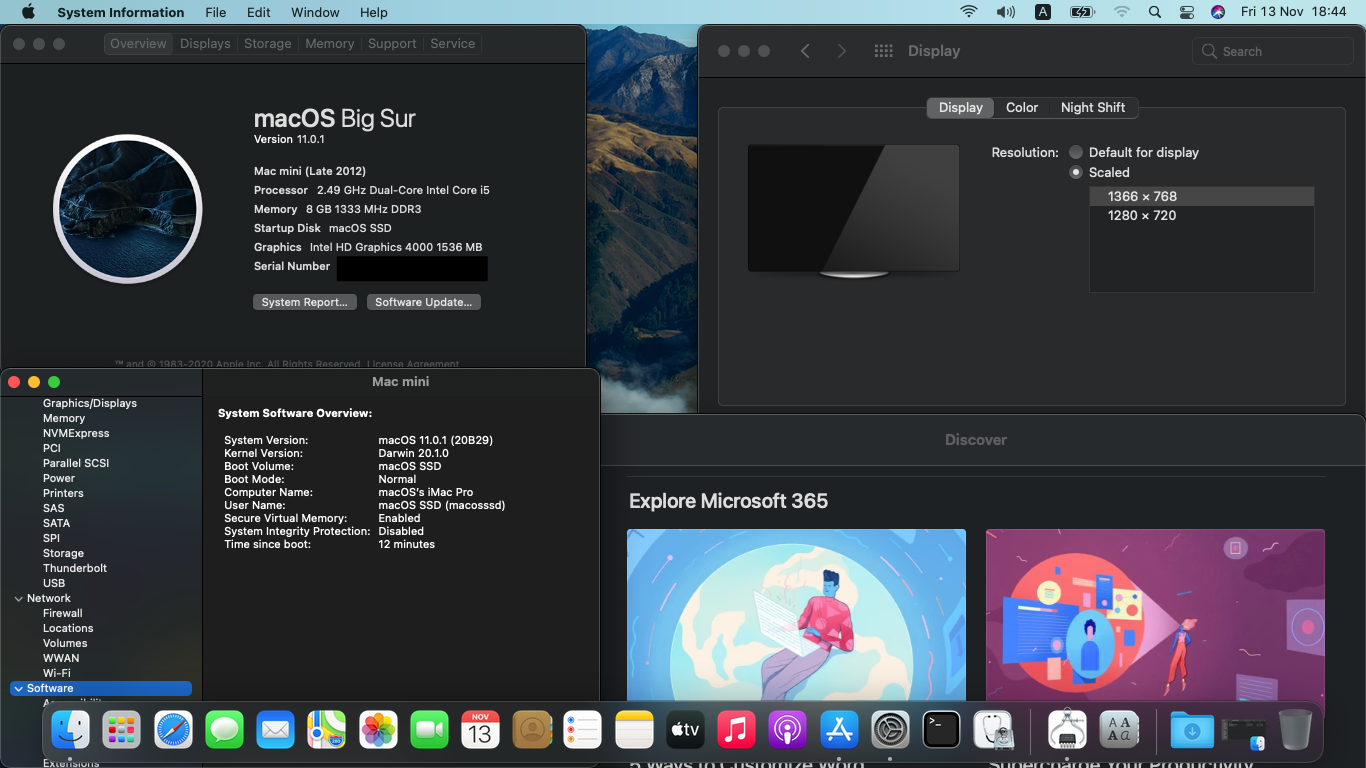Image resolution: width=1366 pixels, height=768 pixels.
Task: Open the Window menu
Action: [315, 12]
